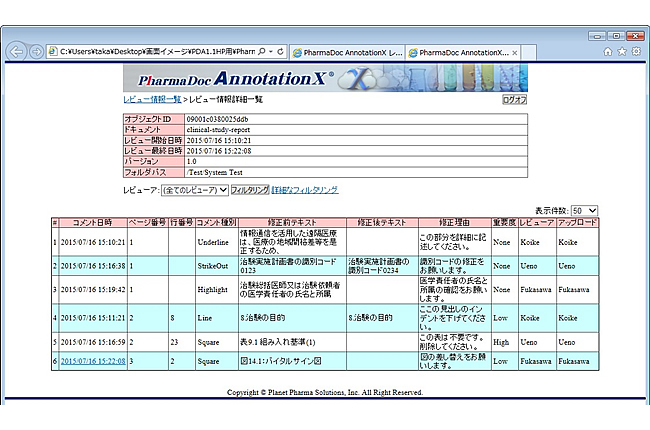This screenshot has height=430, width=650.
Task: Click the version value 1.0
Action: click(192, 161)
